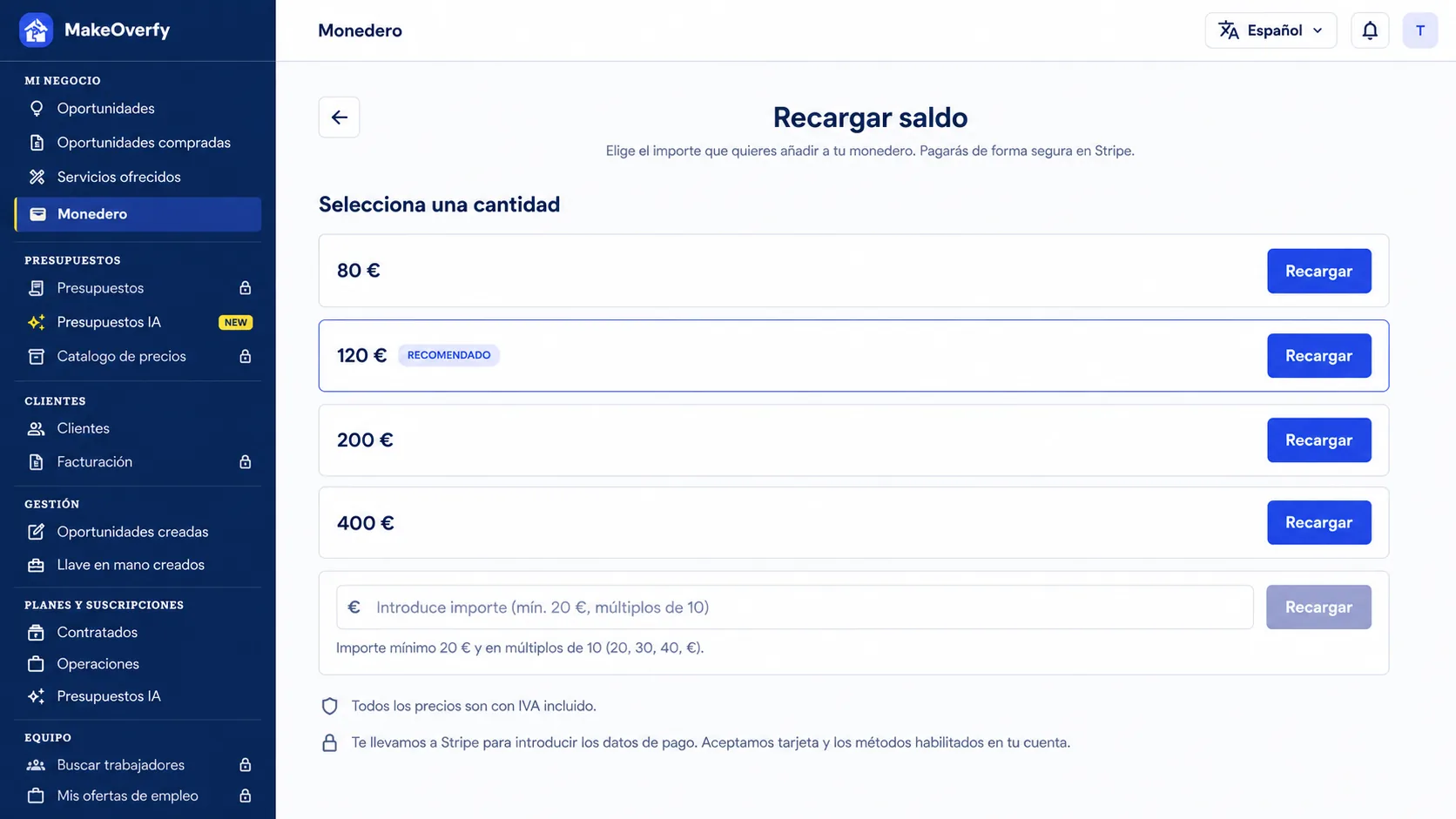Click the translate icon near Español
Viewport: 1456px width, 819px height.
[1229, 30]
